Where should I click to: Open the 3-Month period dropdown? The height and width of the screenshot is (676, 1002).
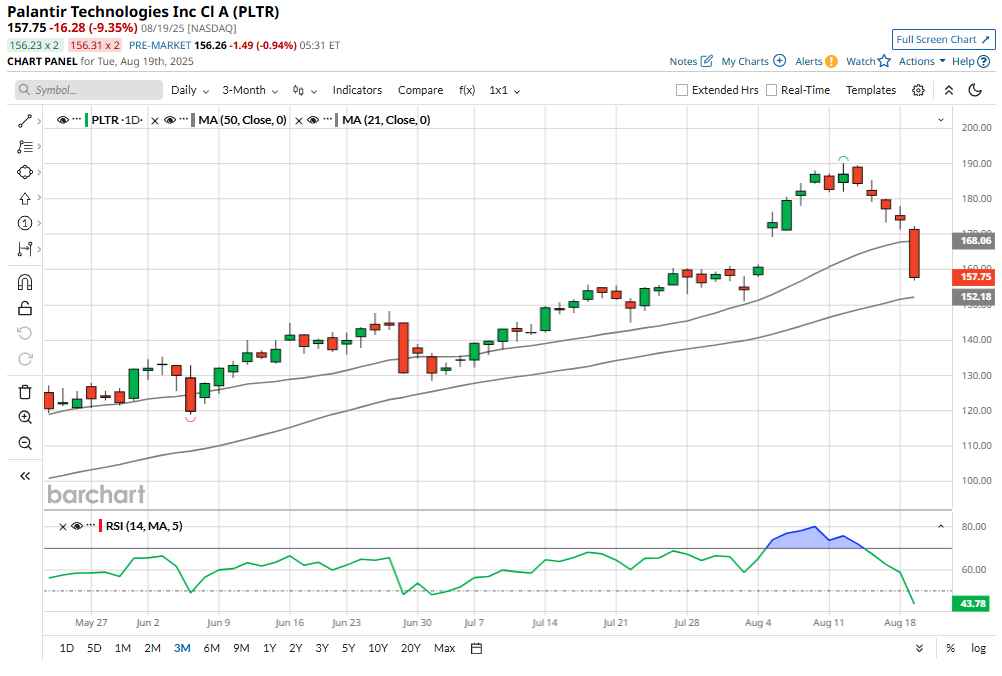click(250, 90)
